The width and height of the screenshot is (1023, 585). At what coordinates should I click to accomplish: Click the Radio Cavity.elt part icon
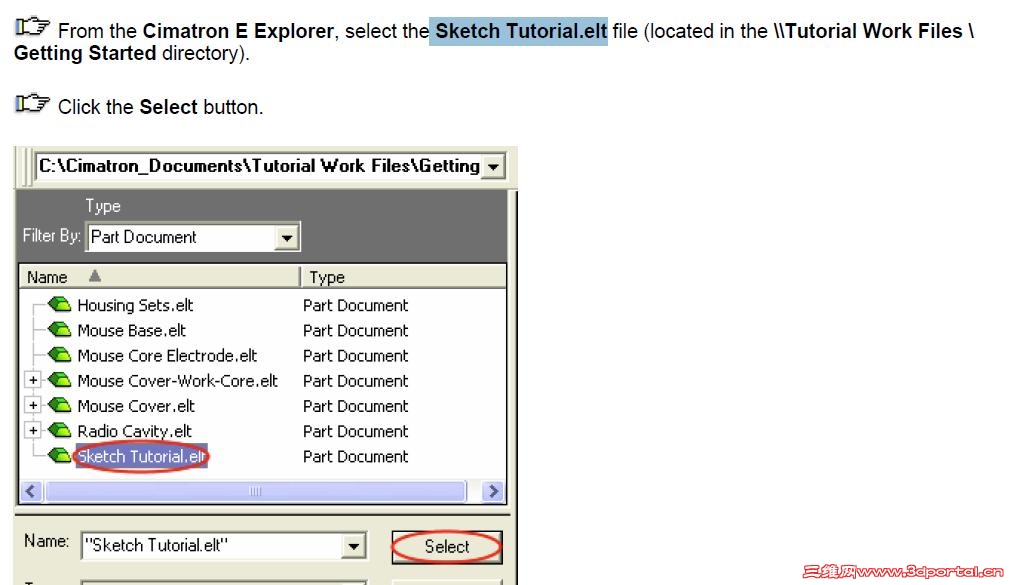coord(59,430)
